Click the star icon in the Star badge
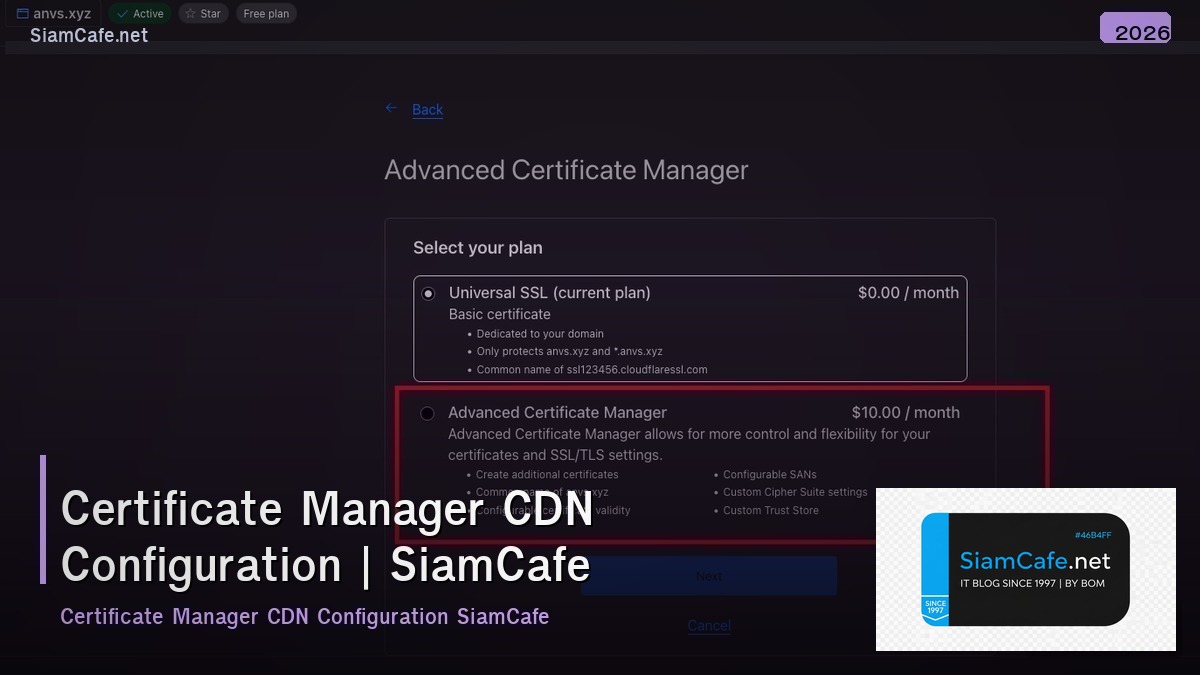 coord(190,13)
